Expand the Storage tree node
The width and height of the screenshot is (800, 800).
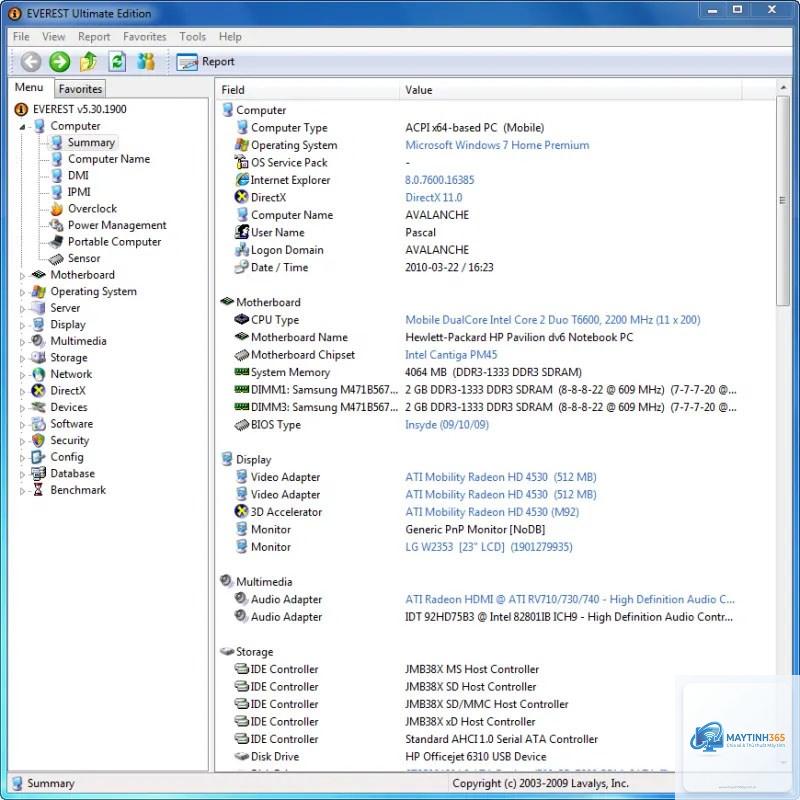click(22, 359)
